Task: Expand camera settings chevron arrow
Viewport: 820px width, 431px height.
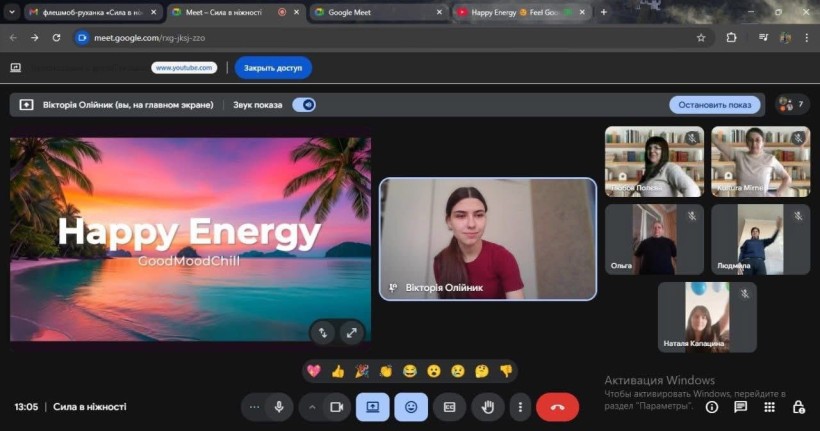Action: 312,407
